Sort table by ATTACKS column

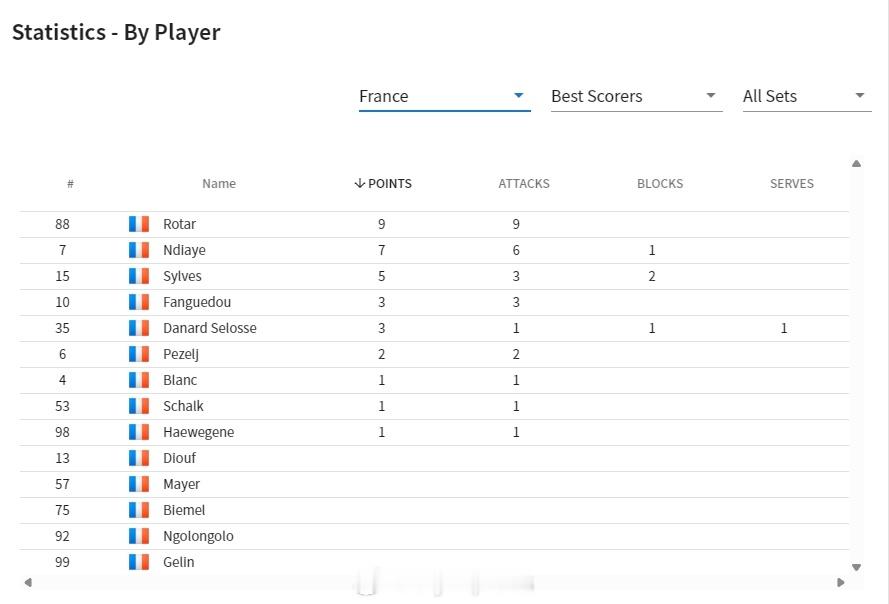(x=524, y=184)
